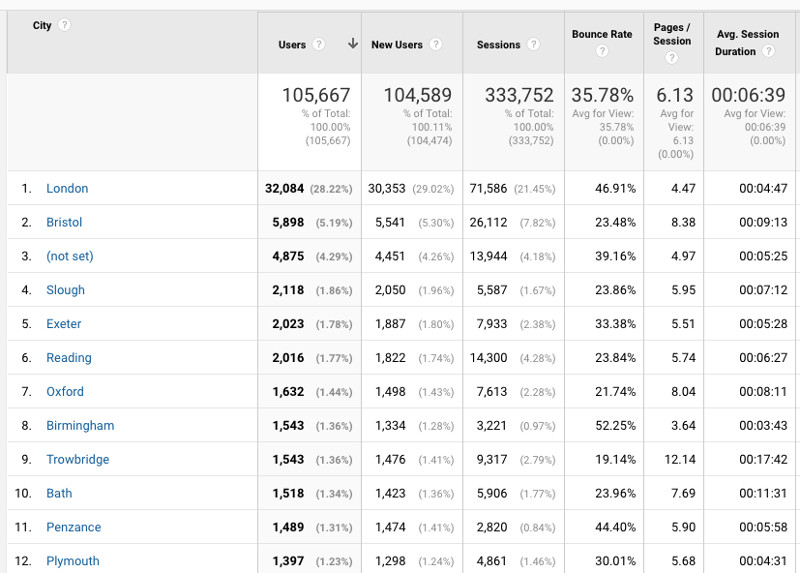Click the Pages / Session help icon
Viewport: 800px width, 573px height.
(x=673, y=58)
